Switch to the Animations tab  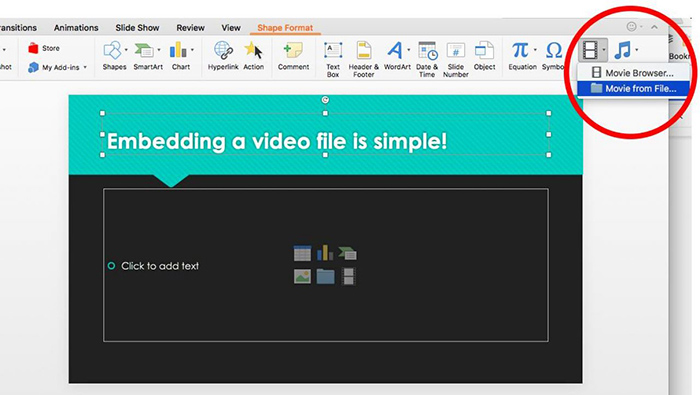coord(76,28)
